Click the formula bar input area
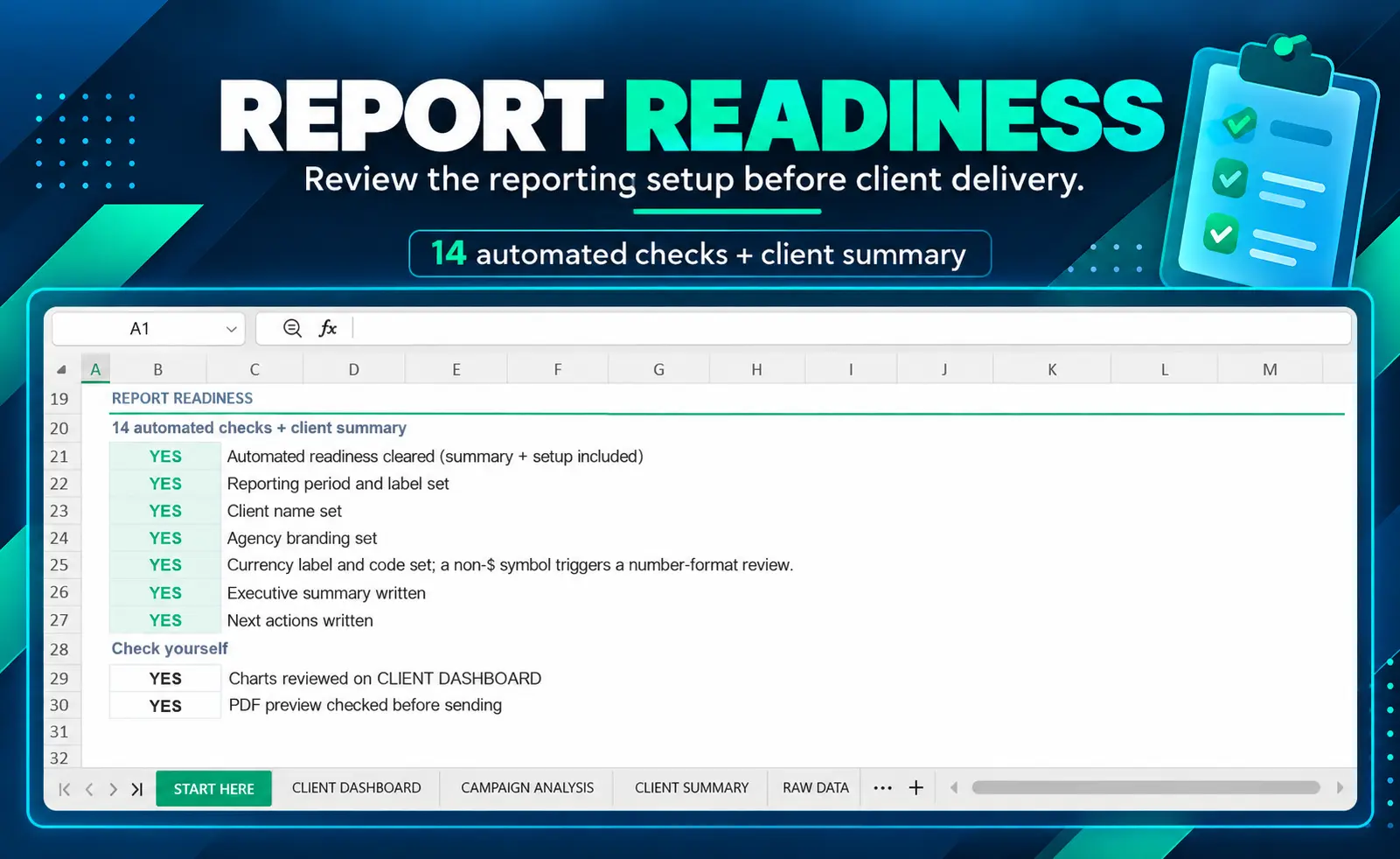1400x859 pixels. 852,328
